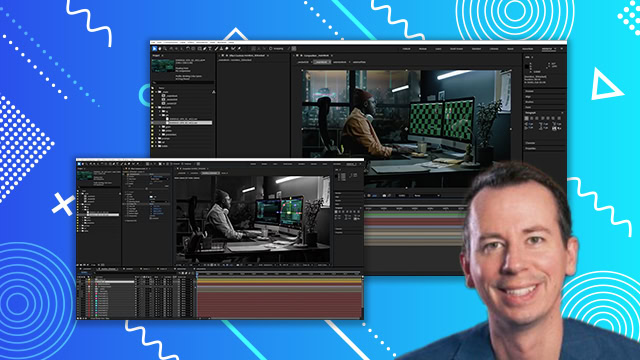This screenshot has height=360, width=640.
Task: Select the highlighted footage row in back window Project panel
Action: pos(182,123)
